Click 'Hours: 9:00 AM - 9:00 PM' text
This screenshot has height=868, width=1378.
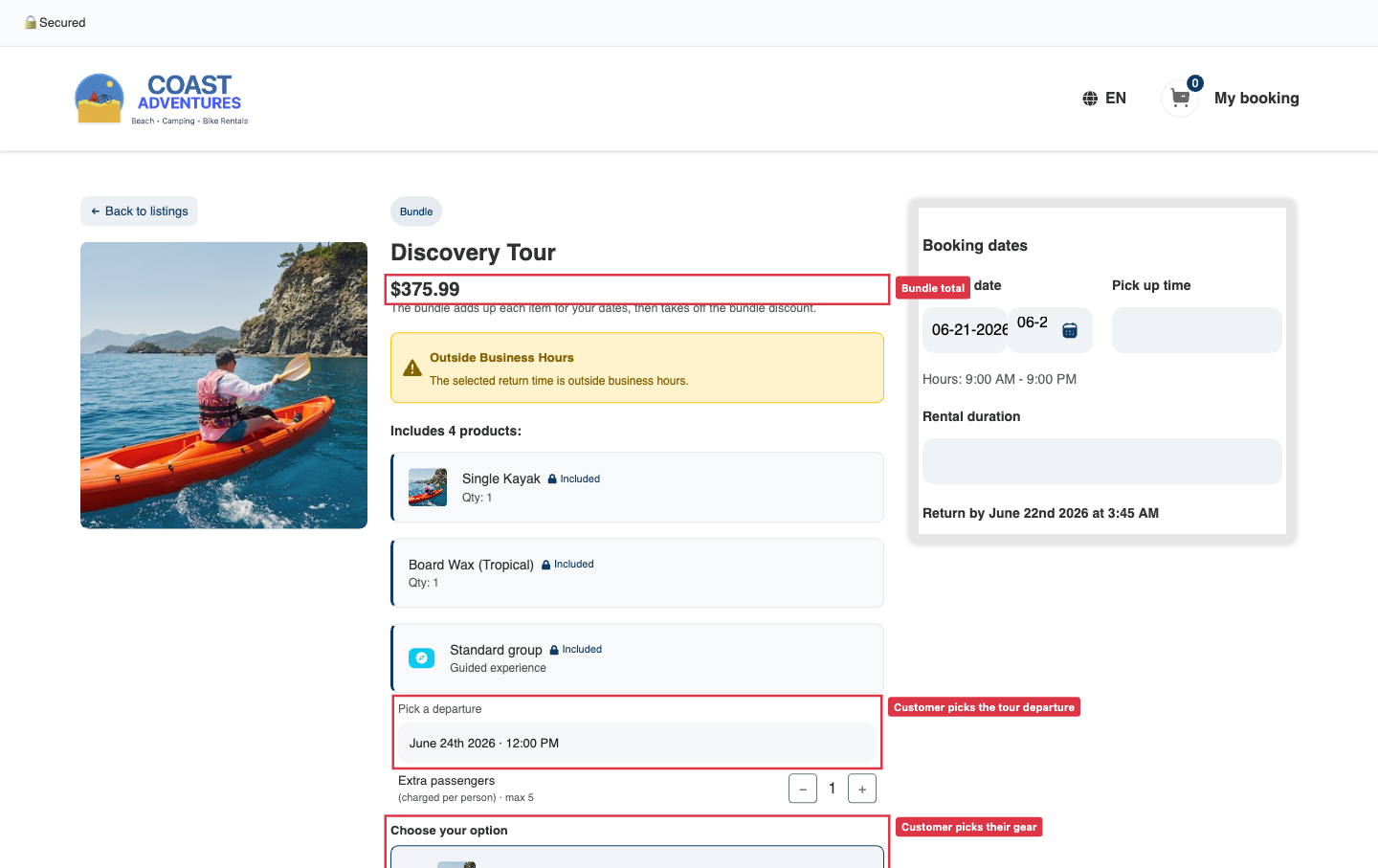(999, 380)
